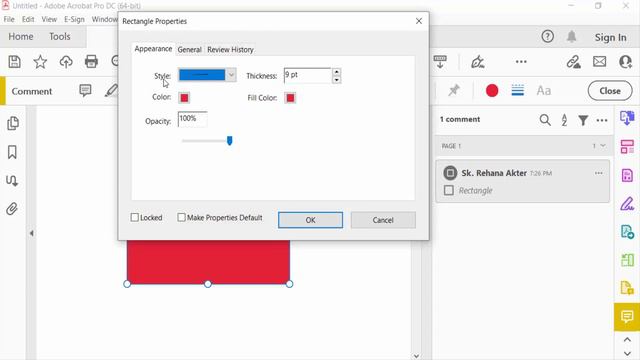Open more tools ellipsis in main toolbar
The image size is (640, 360).
[521, 62]
